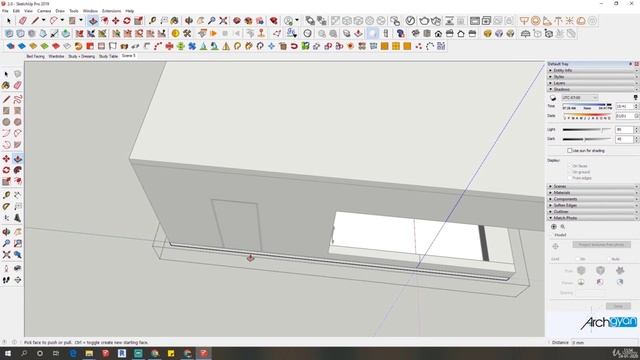This screenshot has height=360, width=640.
Task: Select the Zoom magnifier in top toolbar
Action: click(211, 20)
